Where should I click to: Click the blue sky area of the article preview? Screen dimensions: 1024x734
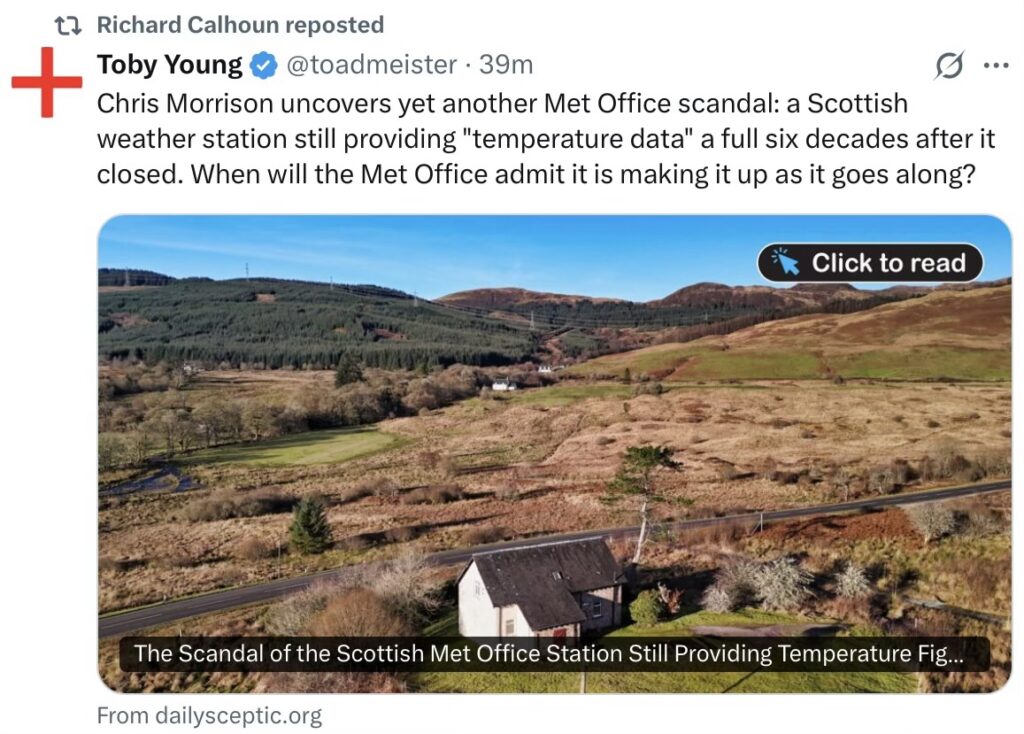[450, 248]
